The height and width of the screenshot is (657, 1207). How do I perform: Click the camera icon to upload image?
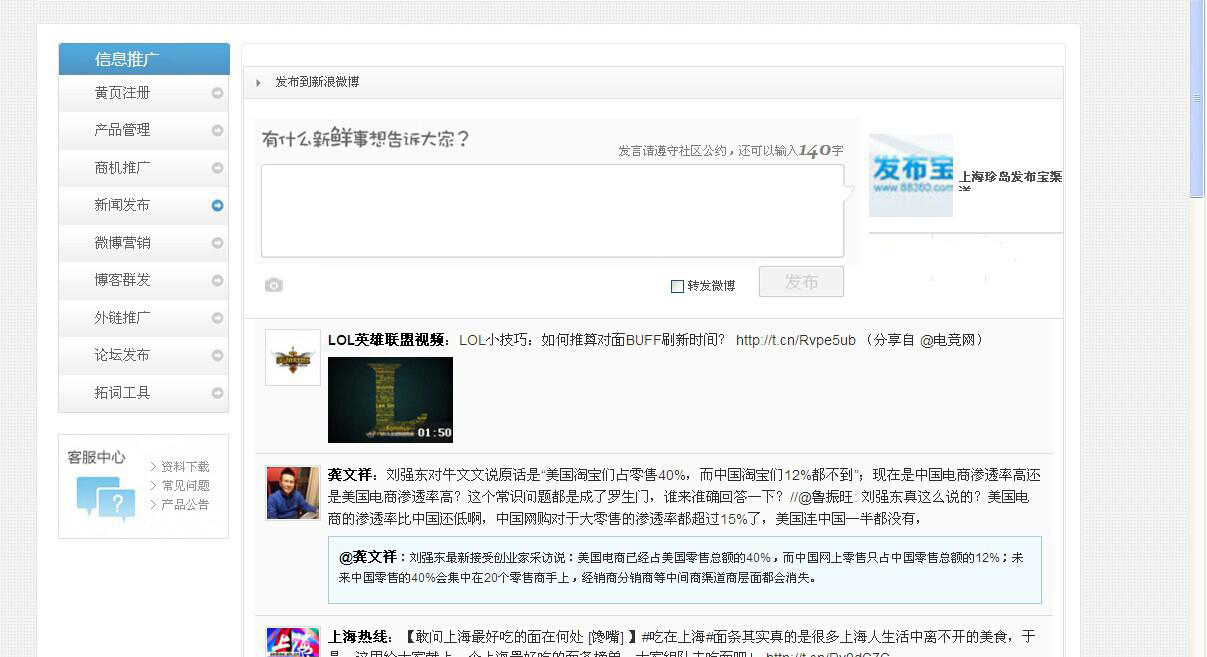274,285
